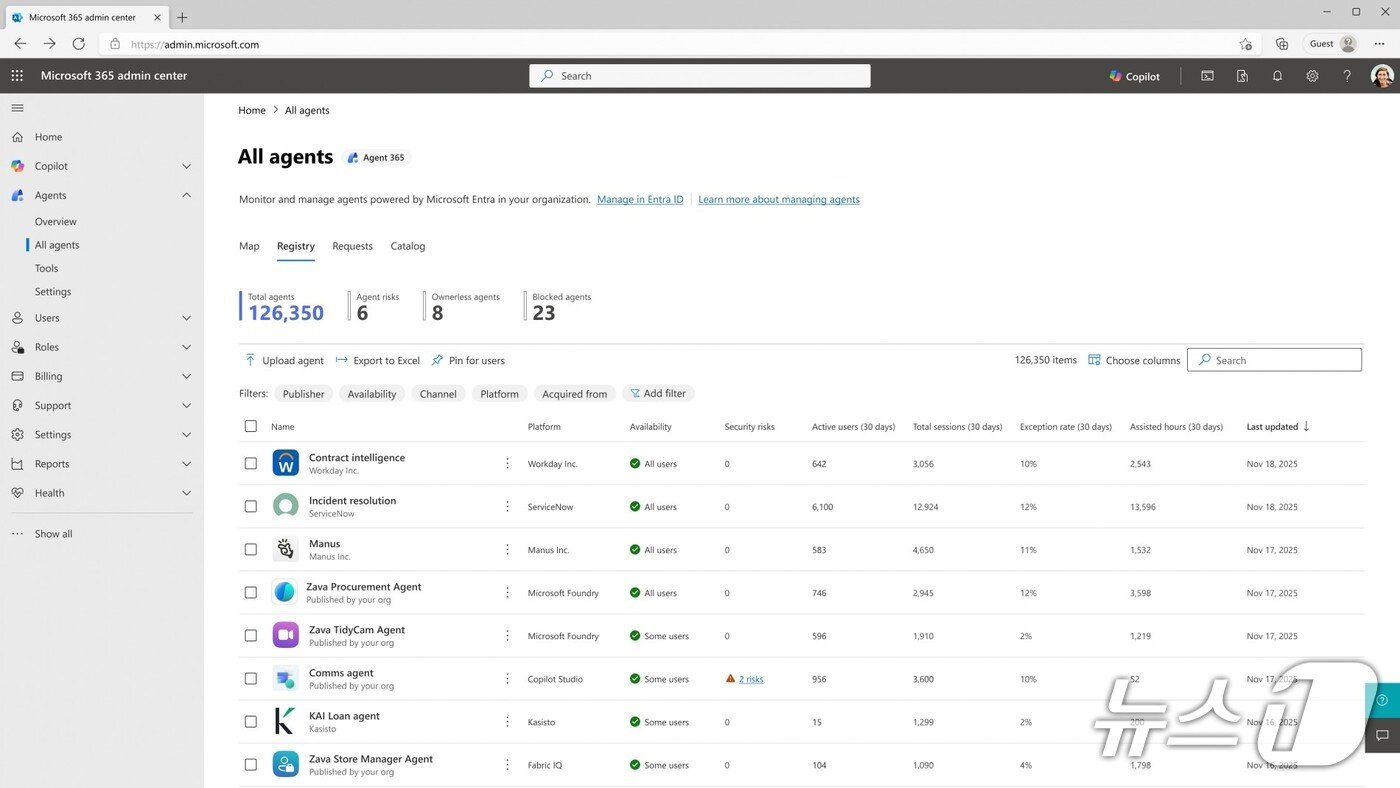
Task: Expand the Users section in the sidebar
Action: click(x=186, y=317)
